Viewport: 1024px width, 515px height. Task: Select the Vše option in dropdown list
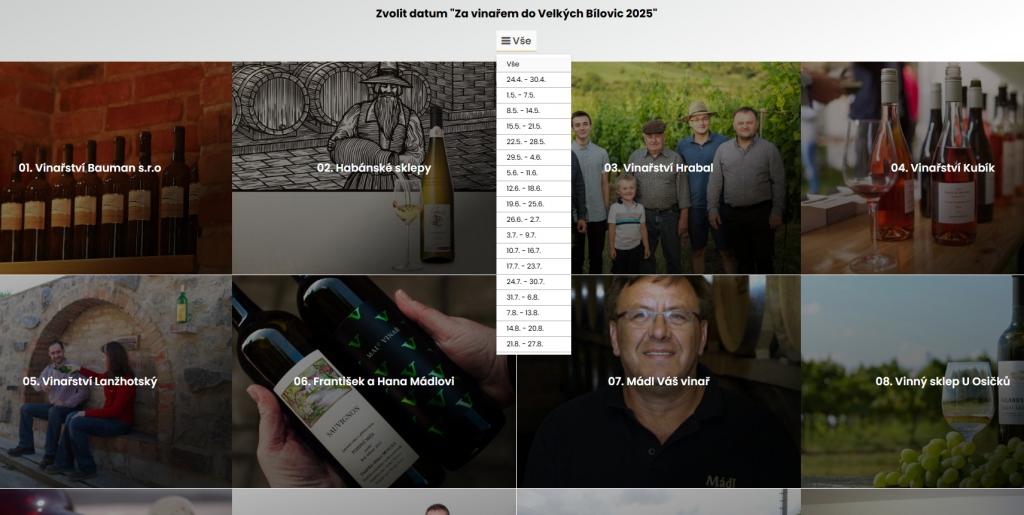pyautogui.click(x=534, y=64)
